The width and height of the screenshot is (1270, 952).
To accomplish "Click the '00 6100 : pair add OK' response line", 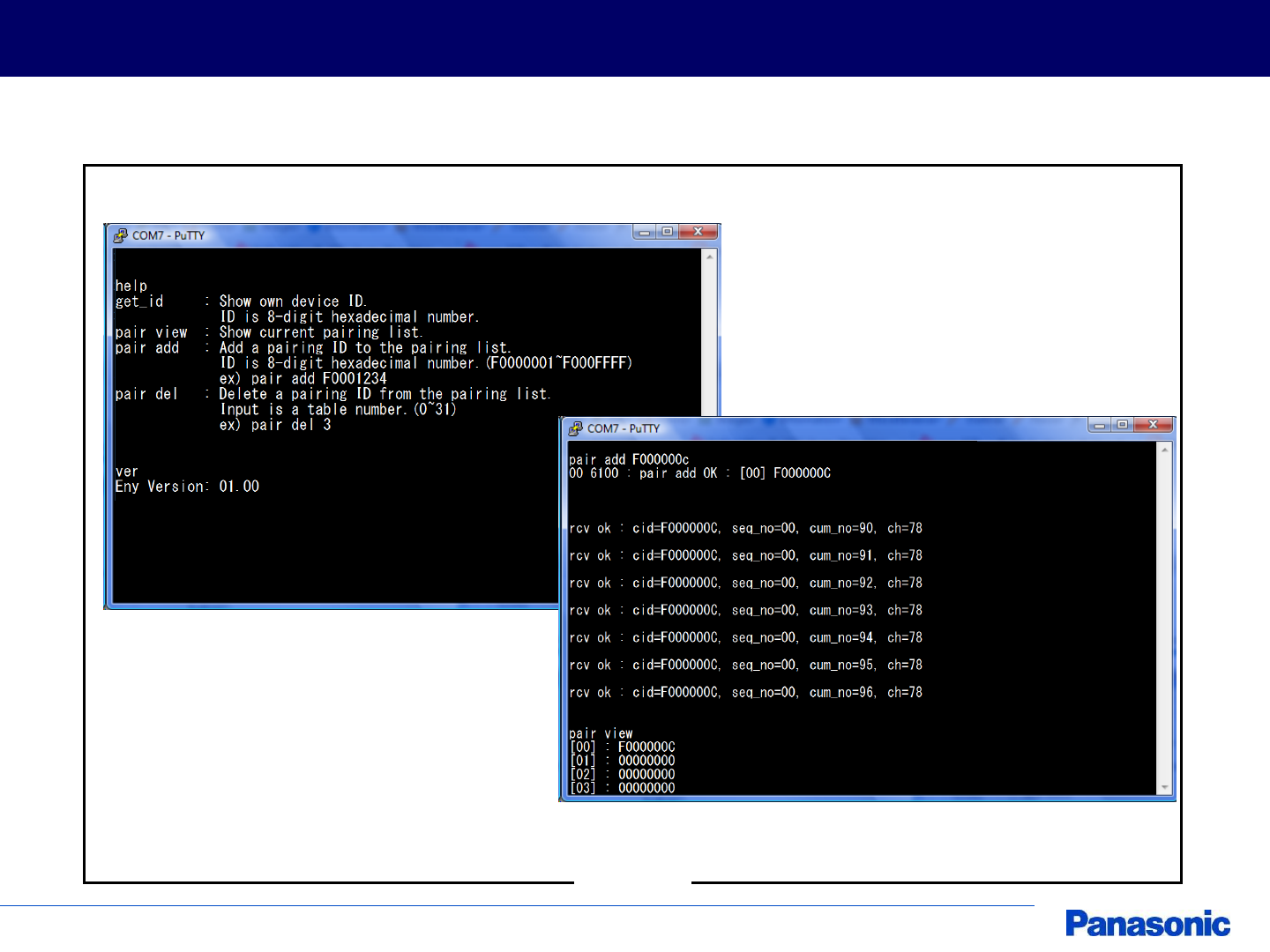I will point(699,473).
